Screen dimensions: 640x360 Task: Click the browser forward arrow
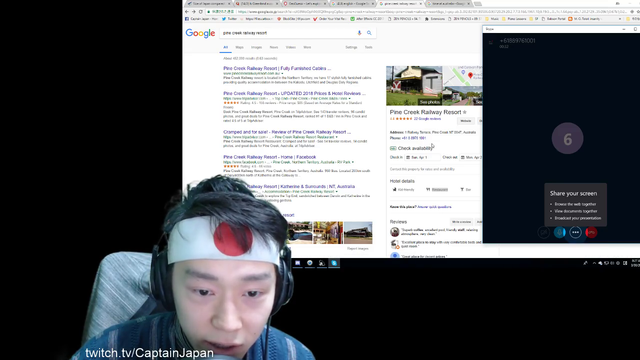194,12
